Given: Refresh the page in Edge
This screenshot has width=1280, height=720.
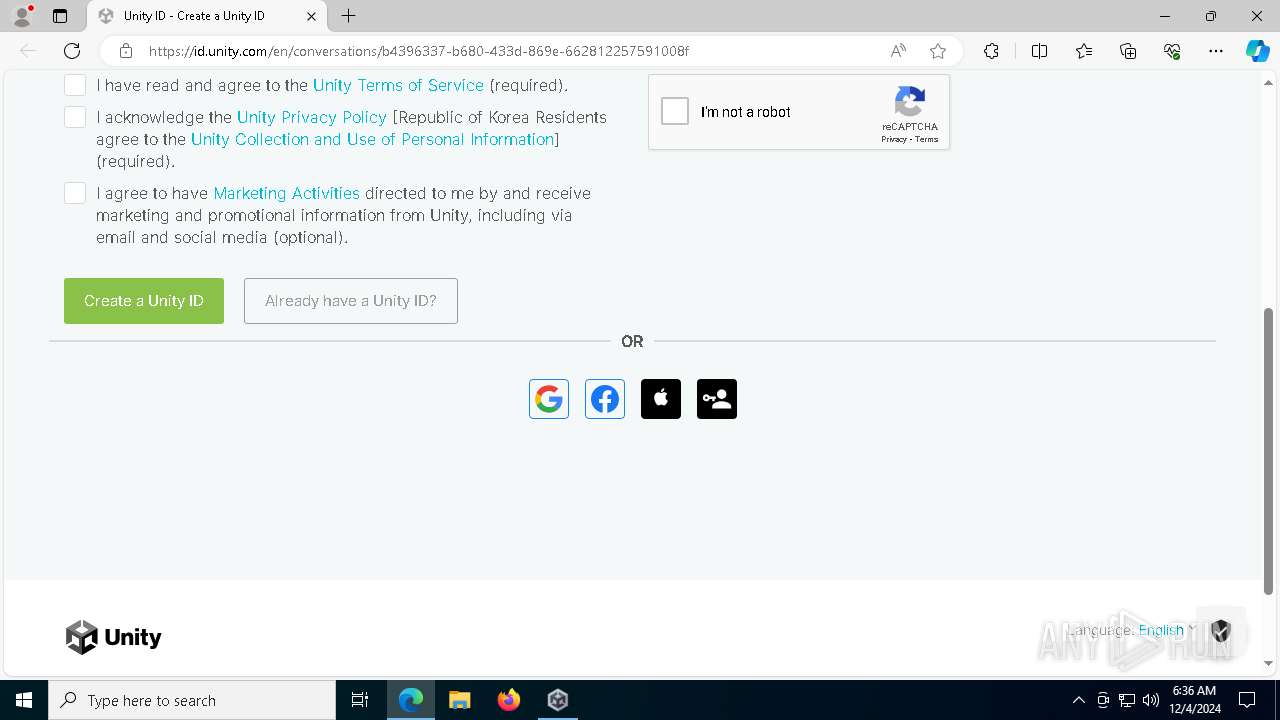Looking at the screenshot, I should 72,51.
